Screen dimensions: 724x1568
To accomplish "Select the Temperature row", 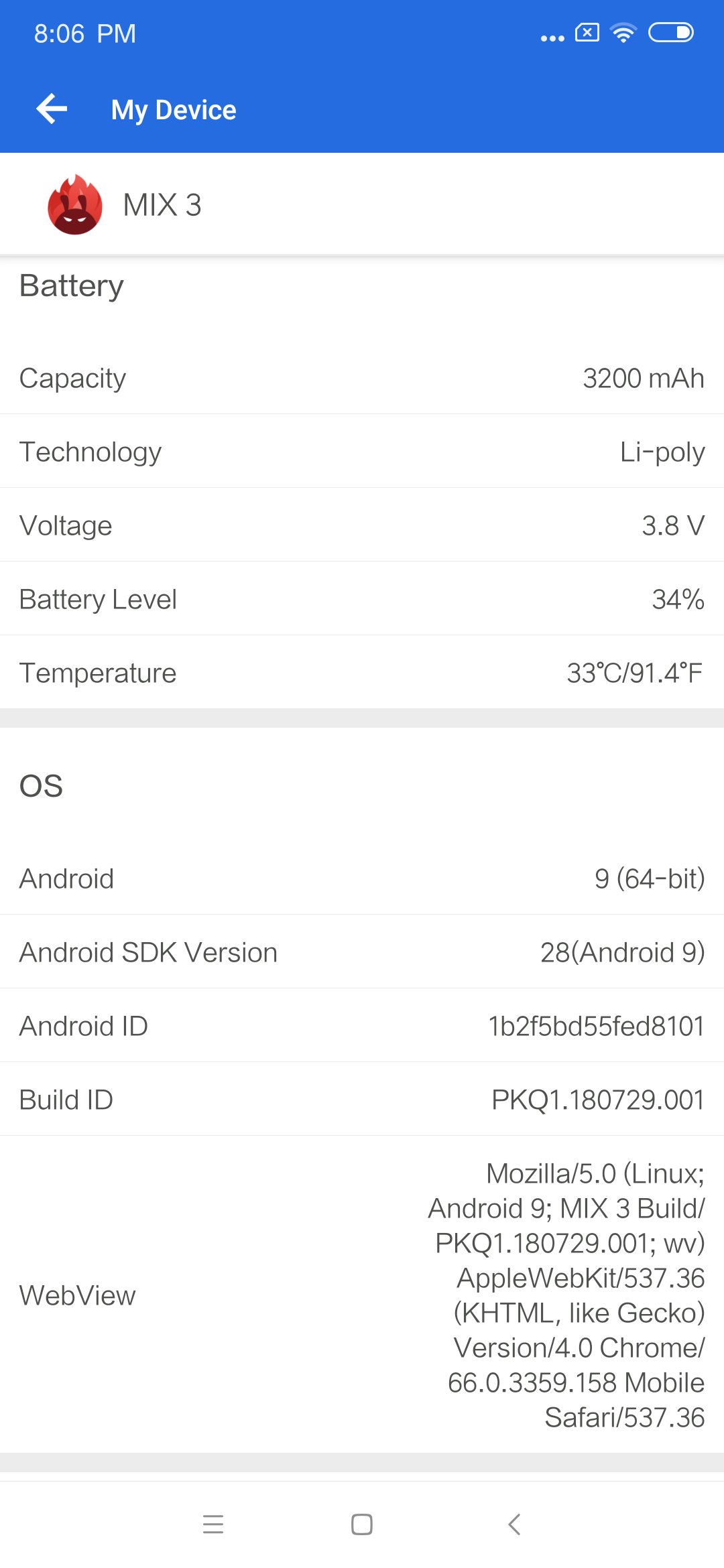I will [362, 673].
